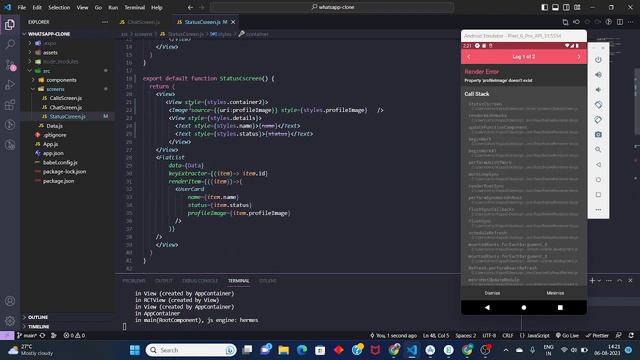The width and height of the screenshot is (640, 360).
Task: Open the Extensions view
Action: coord(10,104)
